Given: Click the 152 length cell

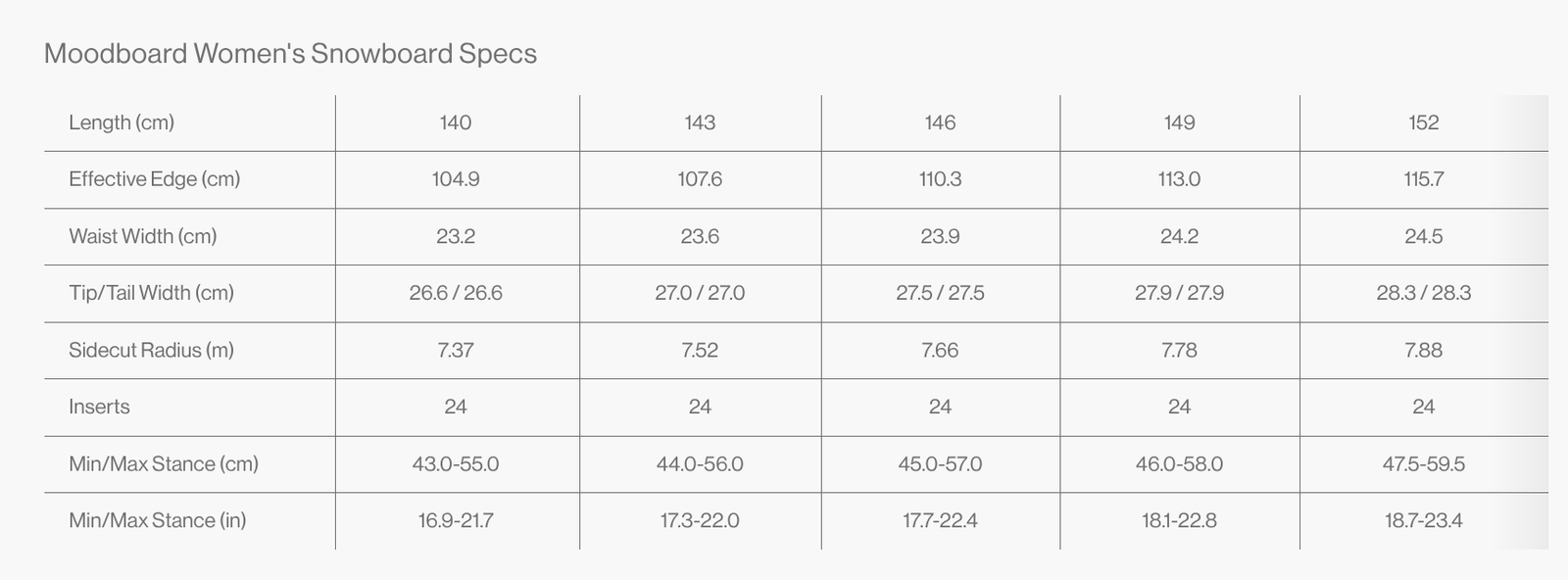Looking at the screenshot, I should tap(1423, 122).
